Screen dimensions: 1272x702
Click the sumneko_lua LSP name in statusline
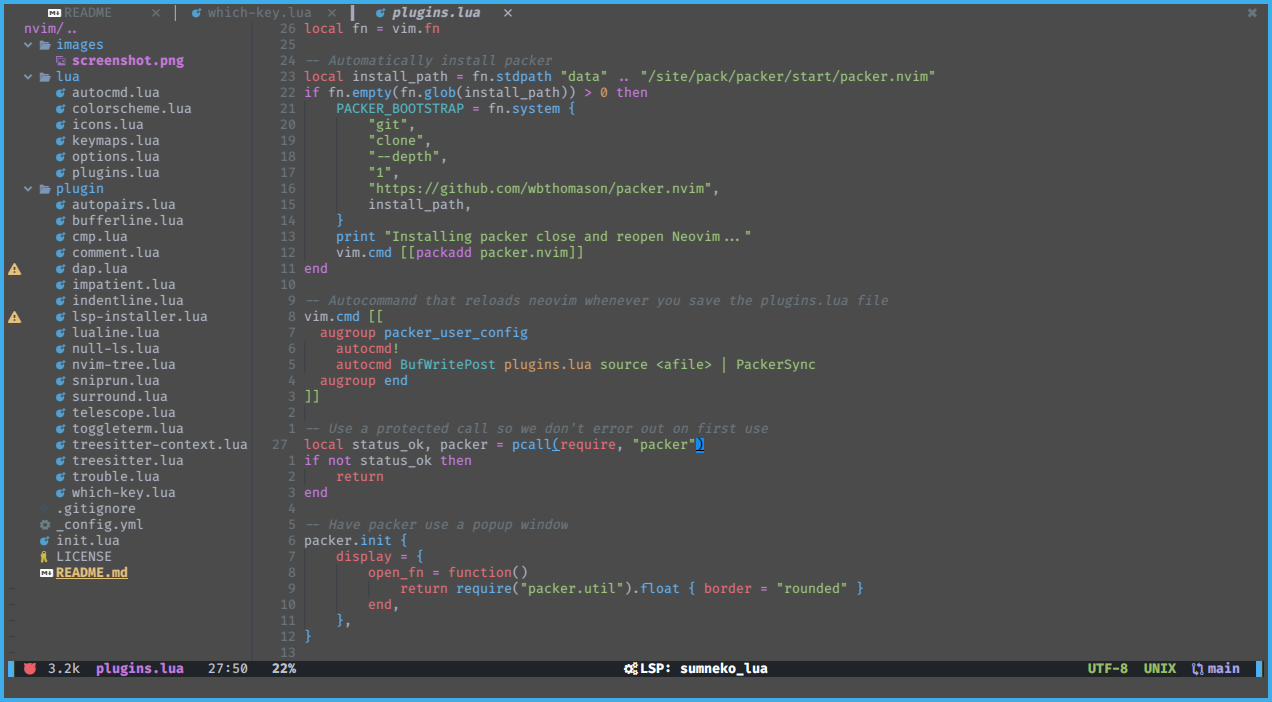(724, 669)
